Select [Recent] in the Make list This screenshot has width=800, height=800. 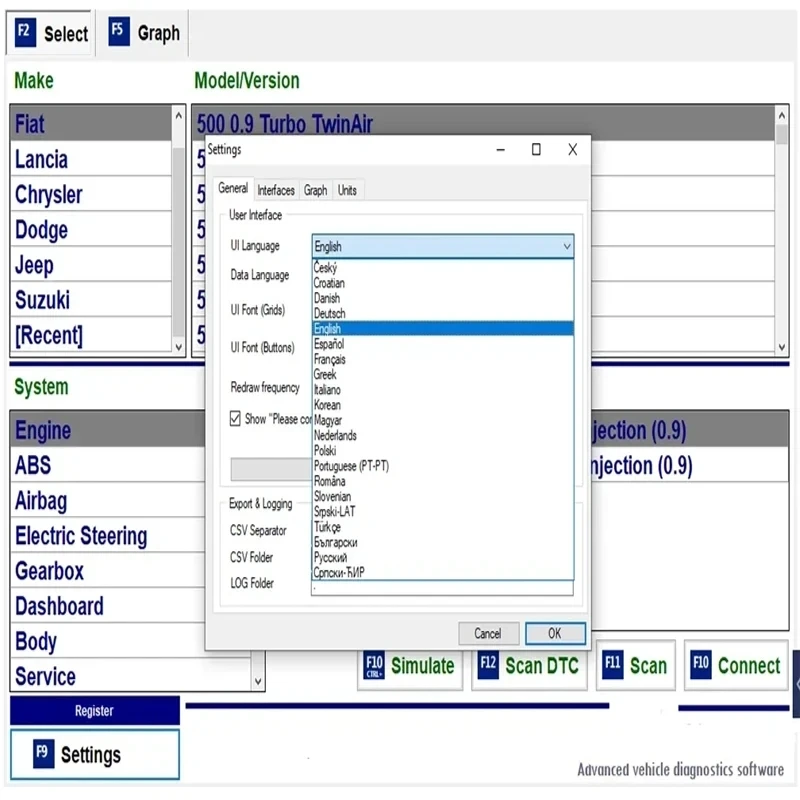pyautogui.click(x=91, y=335)
